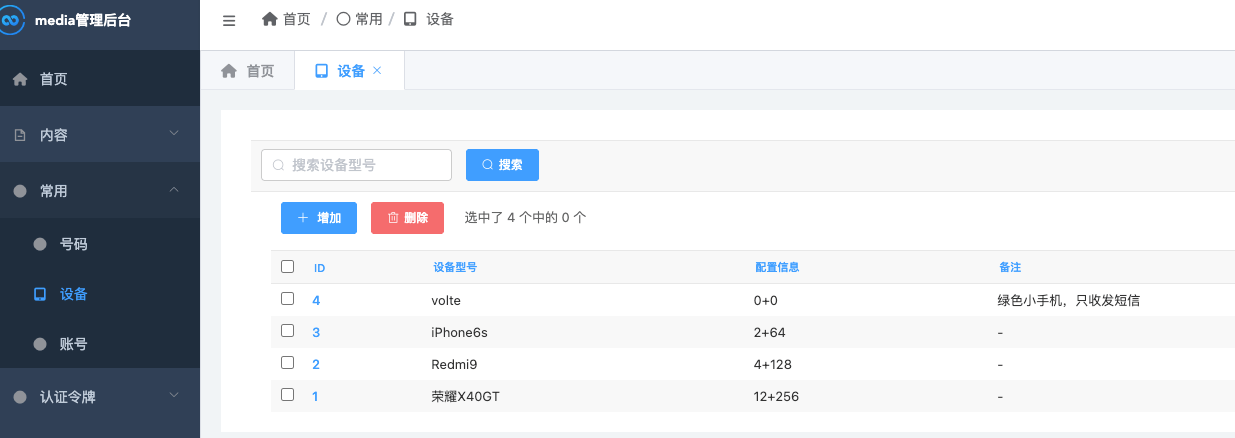The image size is (1235, 438).
Task: Click the 4+128 configuration cell
Action: 773,364
